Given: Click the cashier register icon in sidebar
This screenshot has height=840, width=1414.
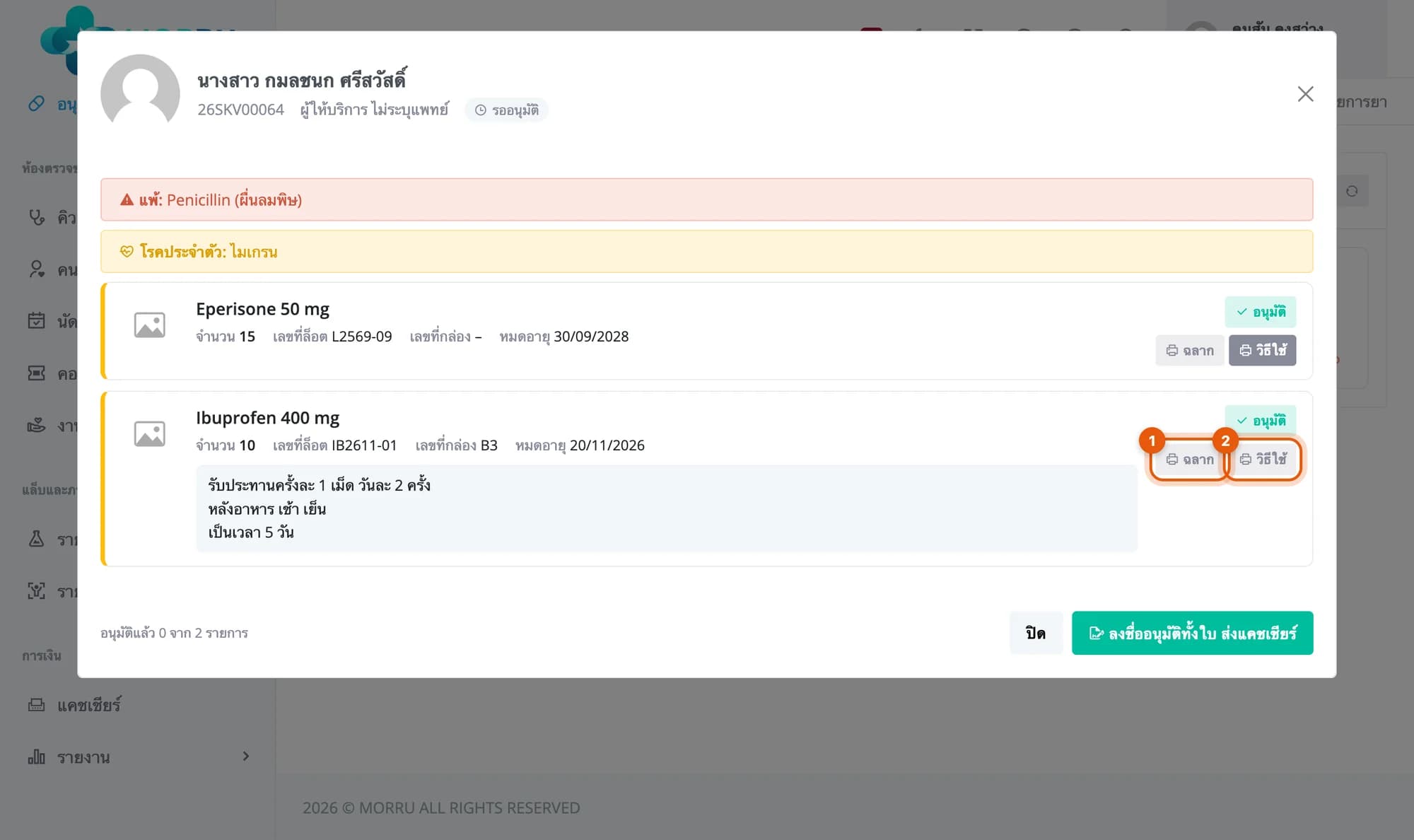Looking at the screenshot, I should (36, 705).
